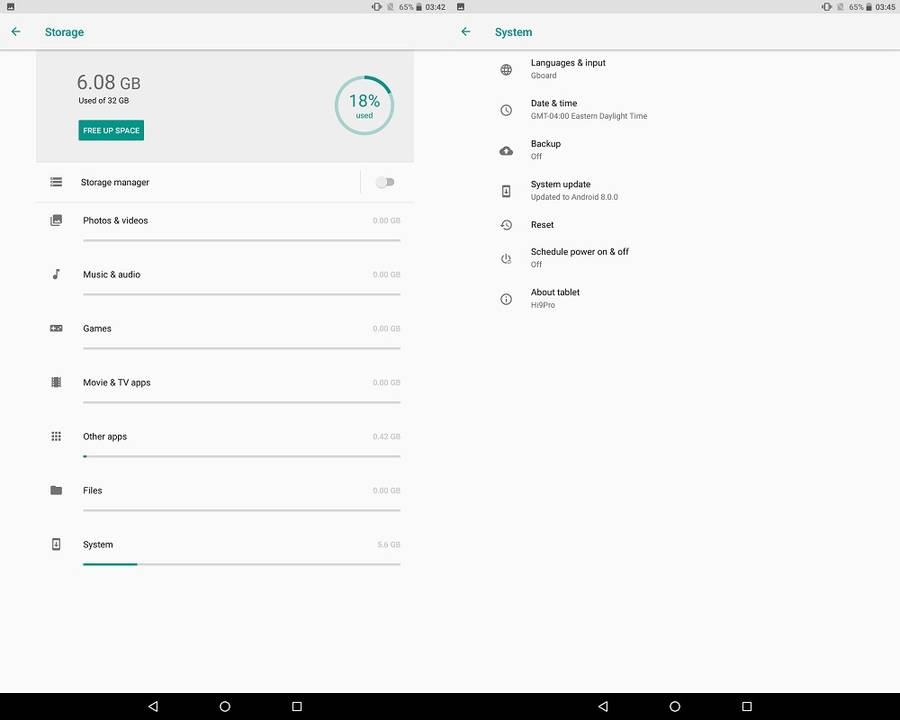This screenshot has height=720, width=900.
Task: Click the Date & time clock icon
Action: click(x=506, y=110)
